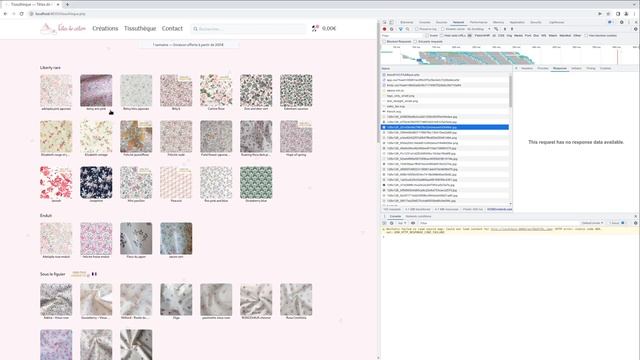Close the Tissuthèque browser tab

coord(58,4)
